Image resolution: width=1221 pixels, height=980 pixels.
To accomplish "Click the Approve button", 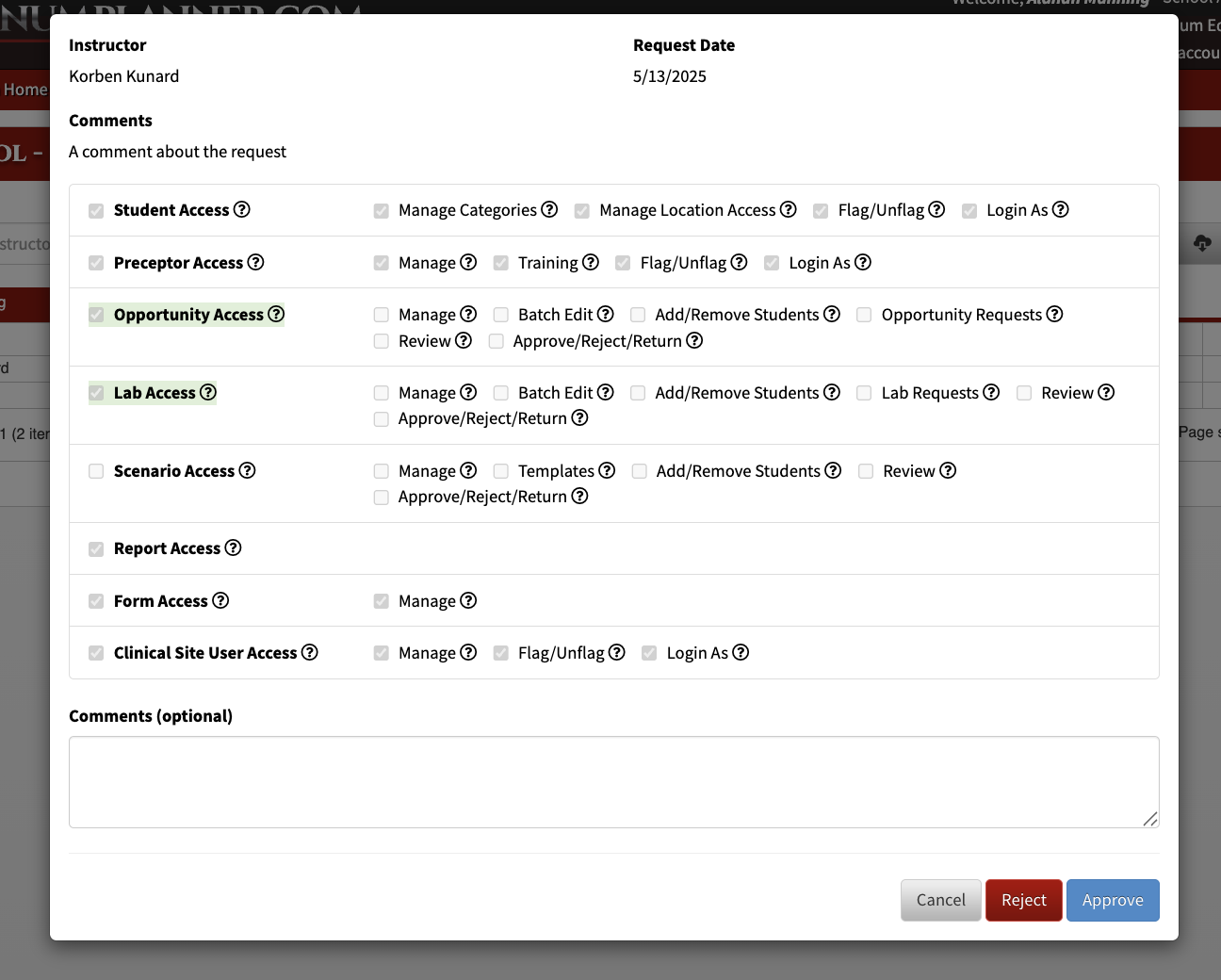I will click(1113, 900).
